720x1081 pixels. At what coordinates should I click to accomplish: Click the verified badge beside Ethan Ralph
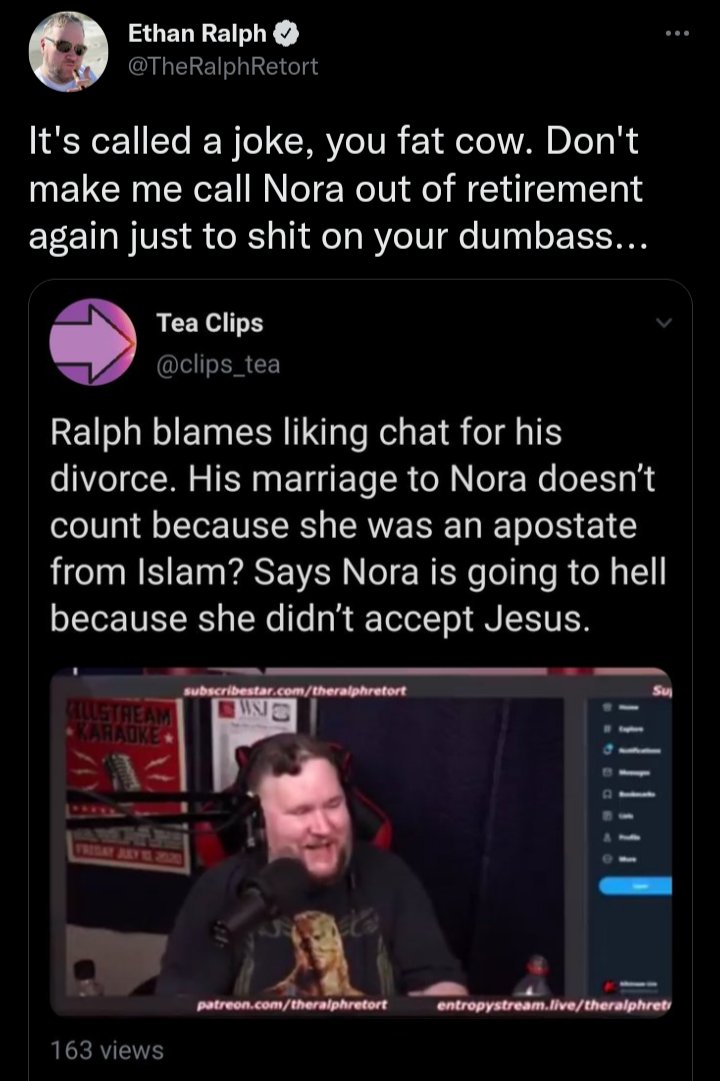tap(287, 33)
